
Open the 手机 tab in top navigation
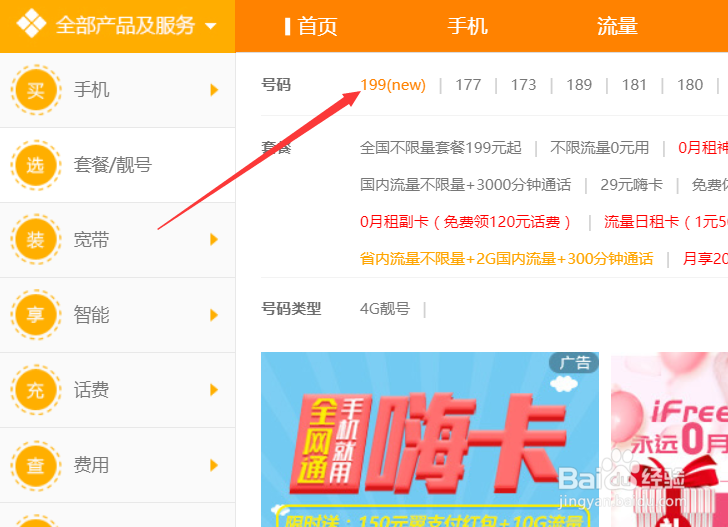tap(467, 26)
